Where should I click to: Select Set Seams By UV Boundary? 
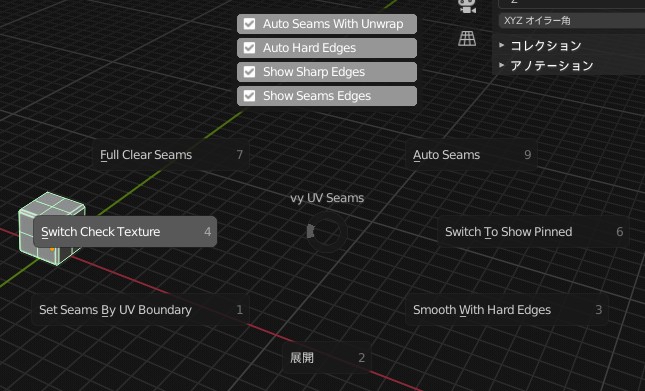[x=140, y=310]
